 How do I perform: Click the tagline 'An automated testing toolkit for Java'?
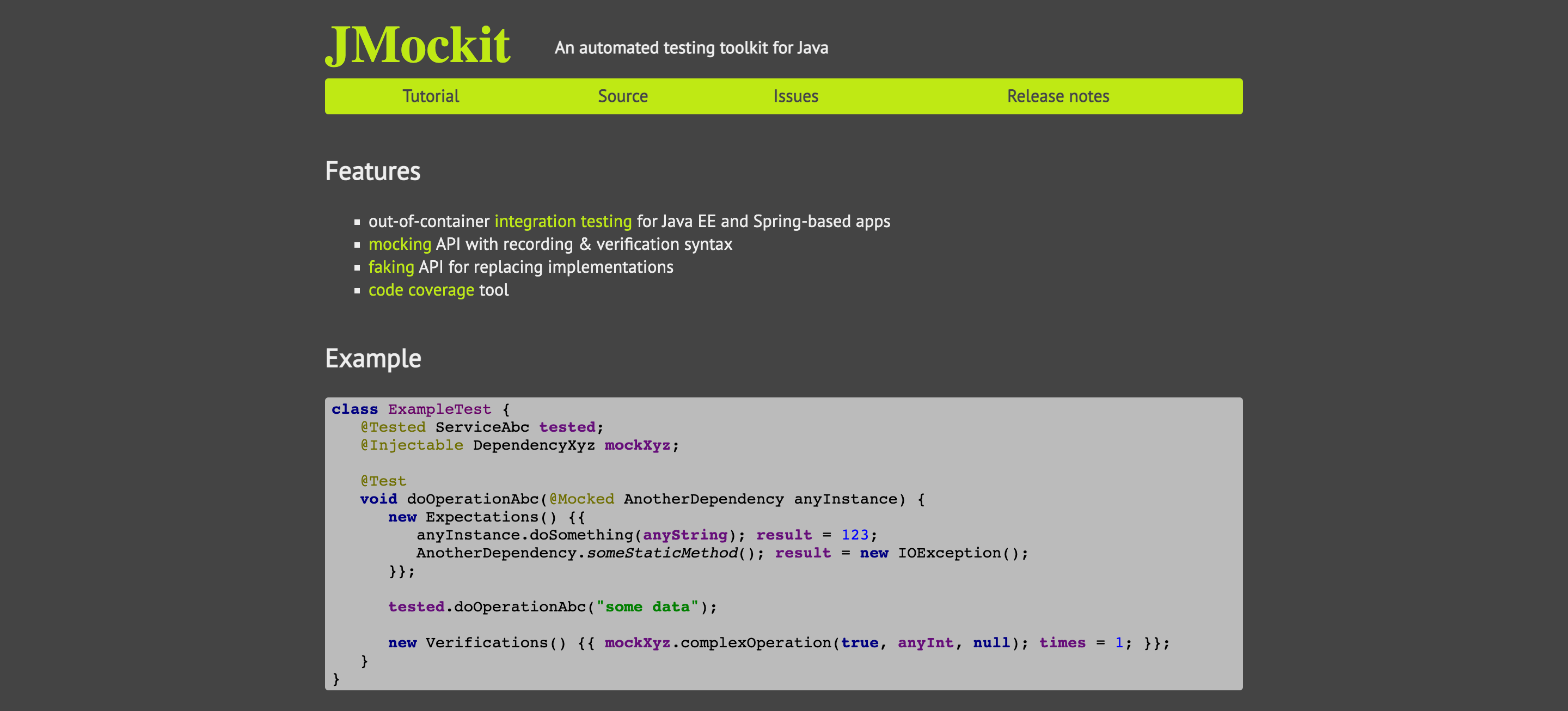pyautogui.click(x=691, y=47)
